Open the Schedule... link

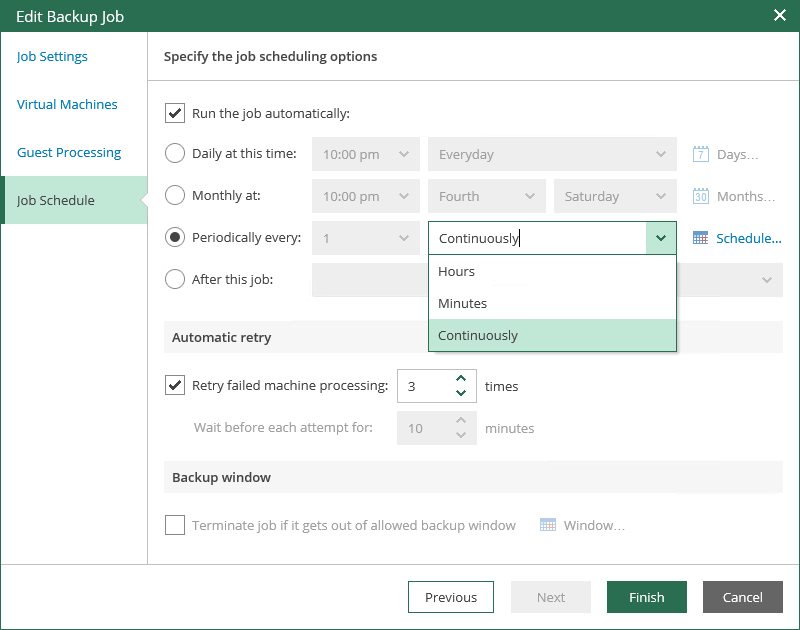(749, 238)
